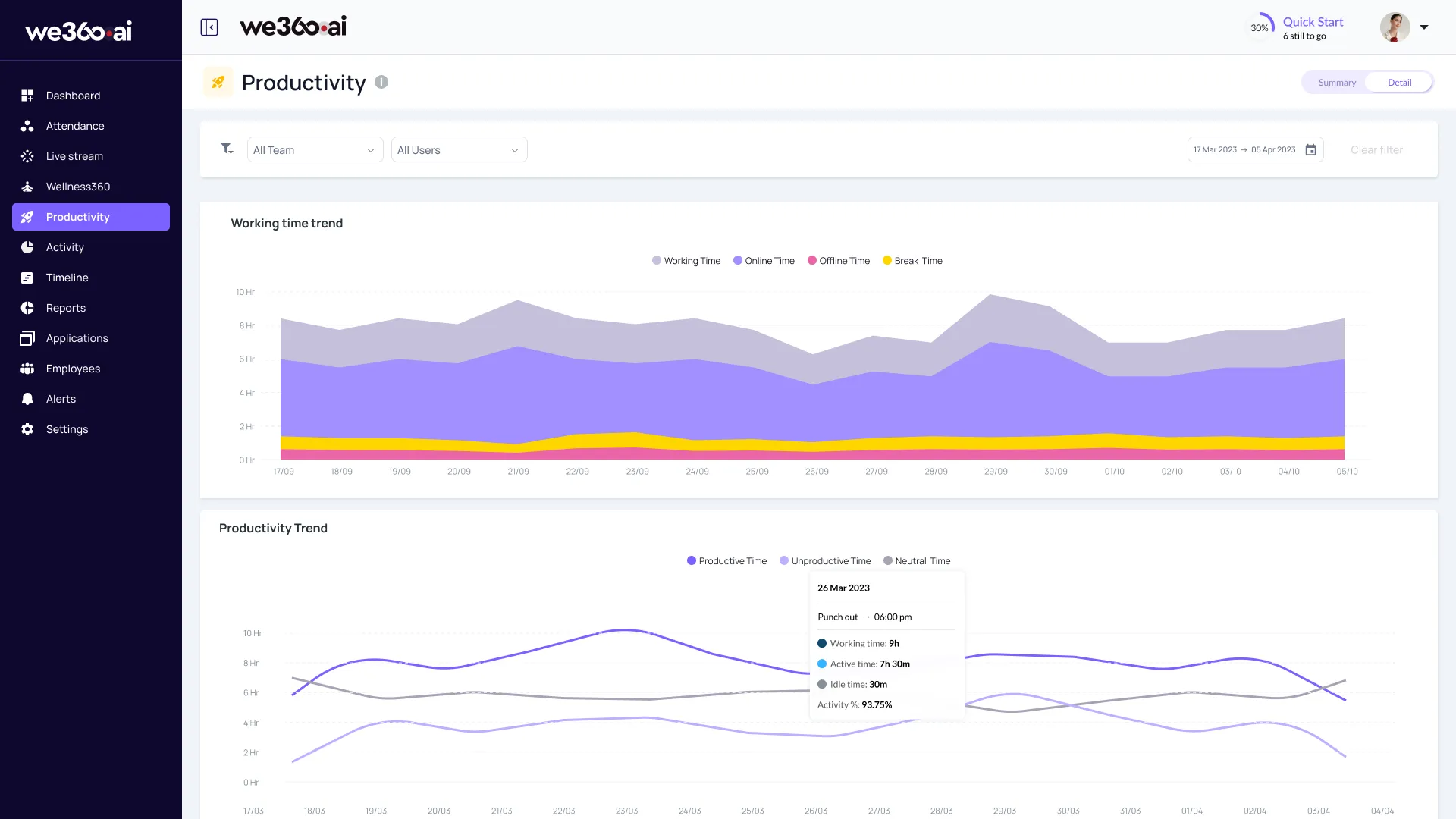Expand the All Team dropdown
1456x819 pixels.
[x=315, y=150]
